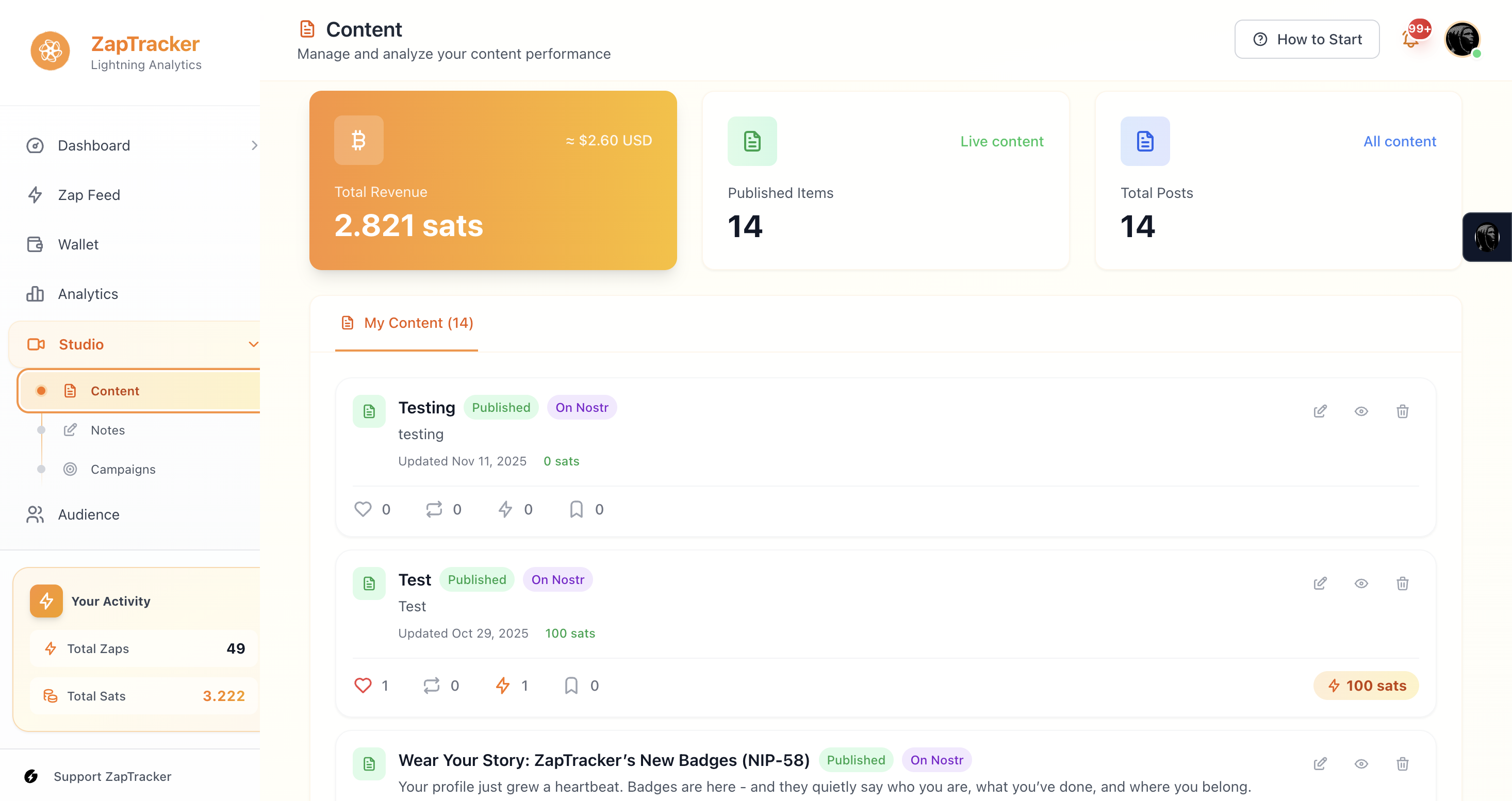Viewport: 1512px width, 801px height.
Task: Edit the Testing post with the pencil icon
Action: tap(1320, 411)
